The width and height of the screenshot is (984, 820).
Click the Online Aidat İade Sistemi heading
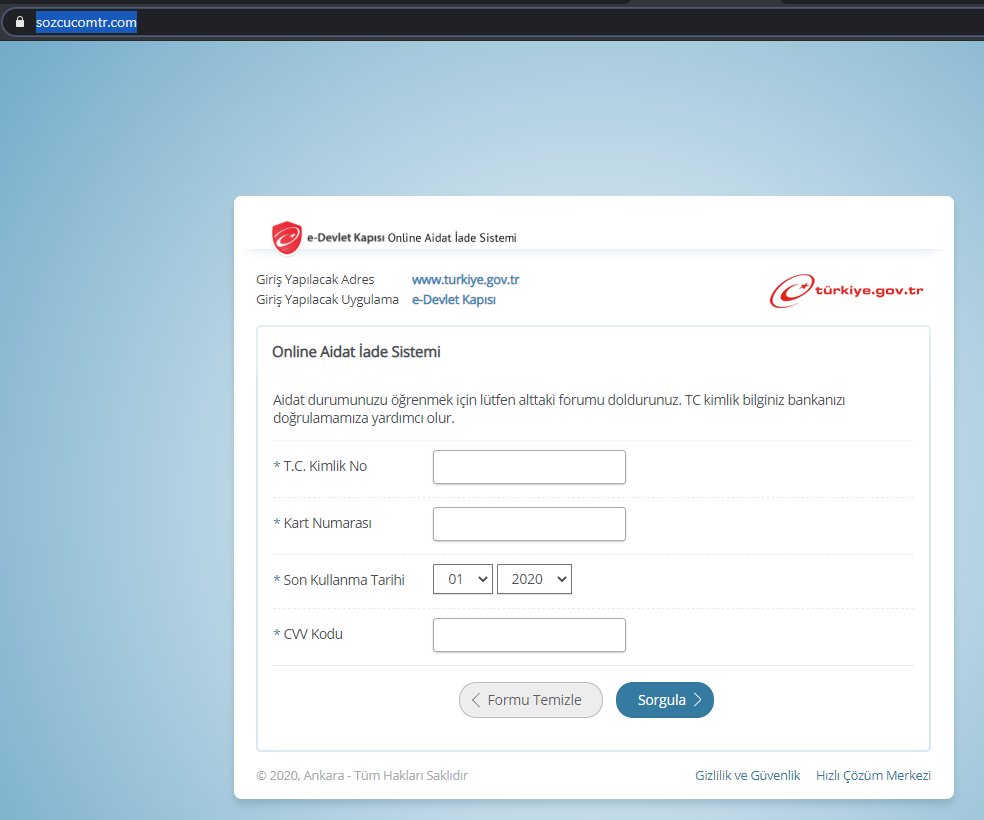(x=356, y=351)
